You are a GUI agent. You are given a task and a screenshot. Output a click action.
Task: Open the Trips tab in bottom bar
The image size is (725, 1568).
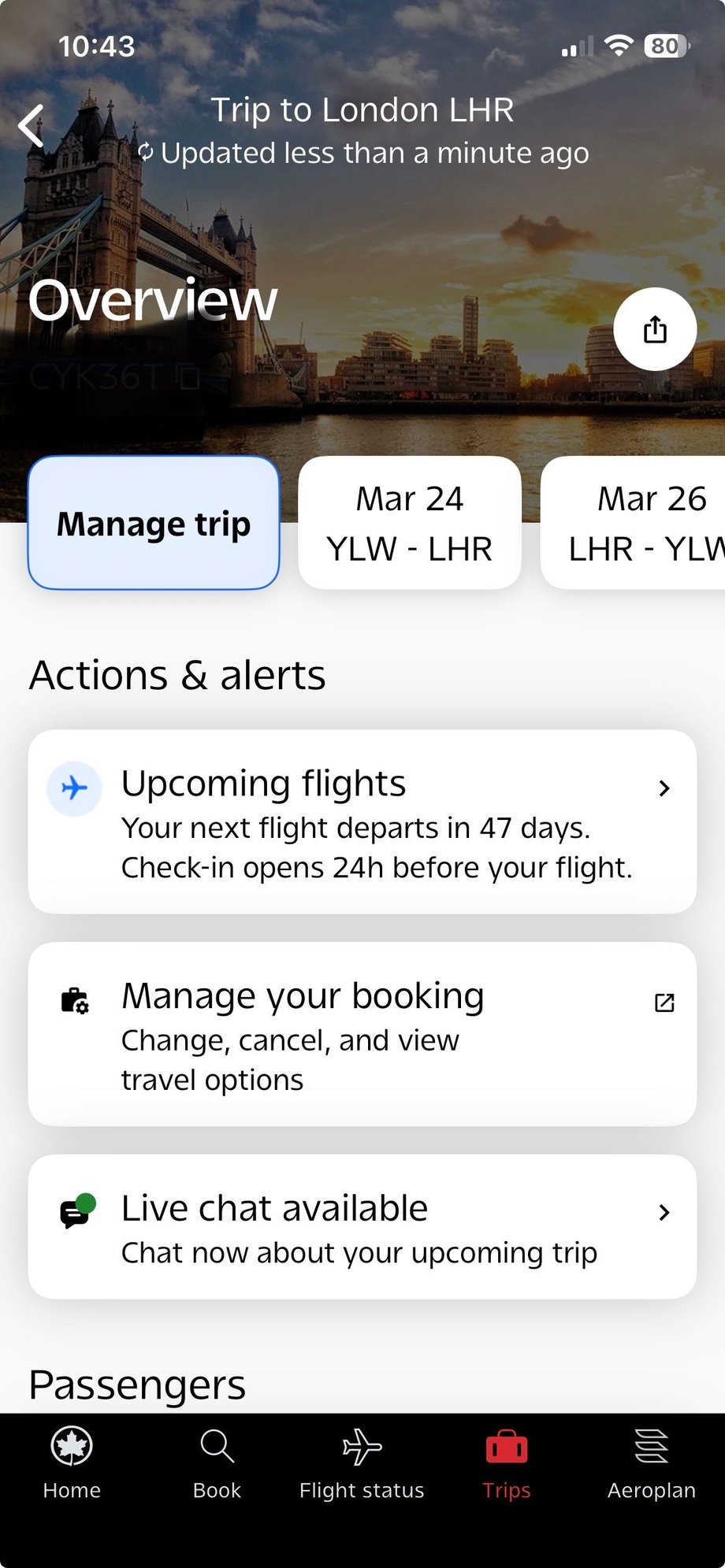(507, 1463)
